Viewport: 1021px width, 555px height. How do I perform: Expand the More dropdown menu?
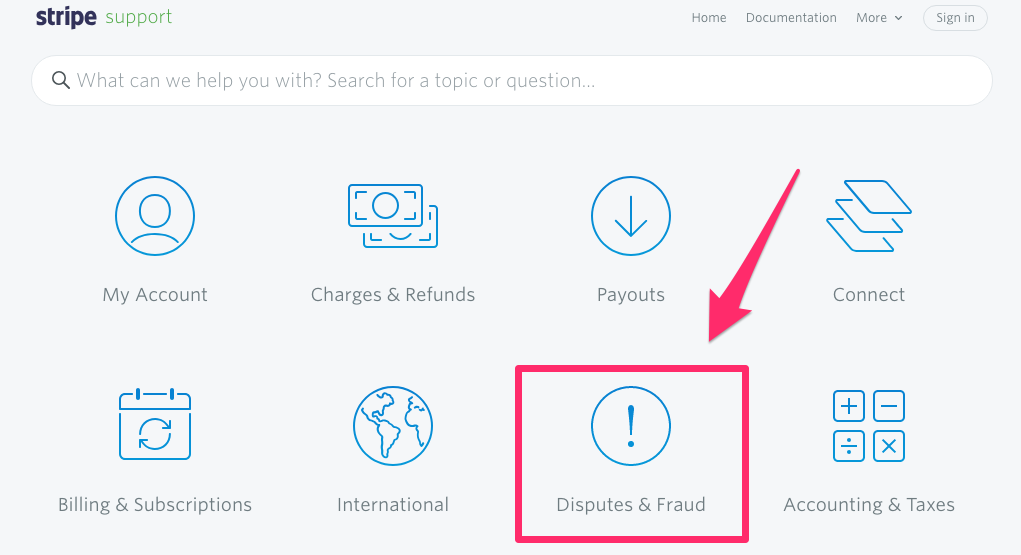879,18
